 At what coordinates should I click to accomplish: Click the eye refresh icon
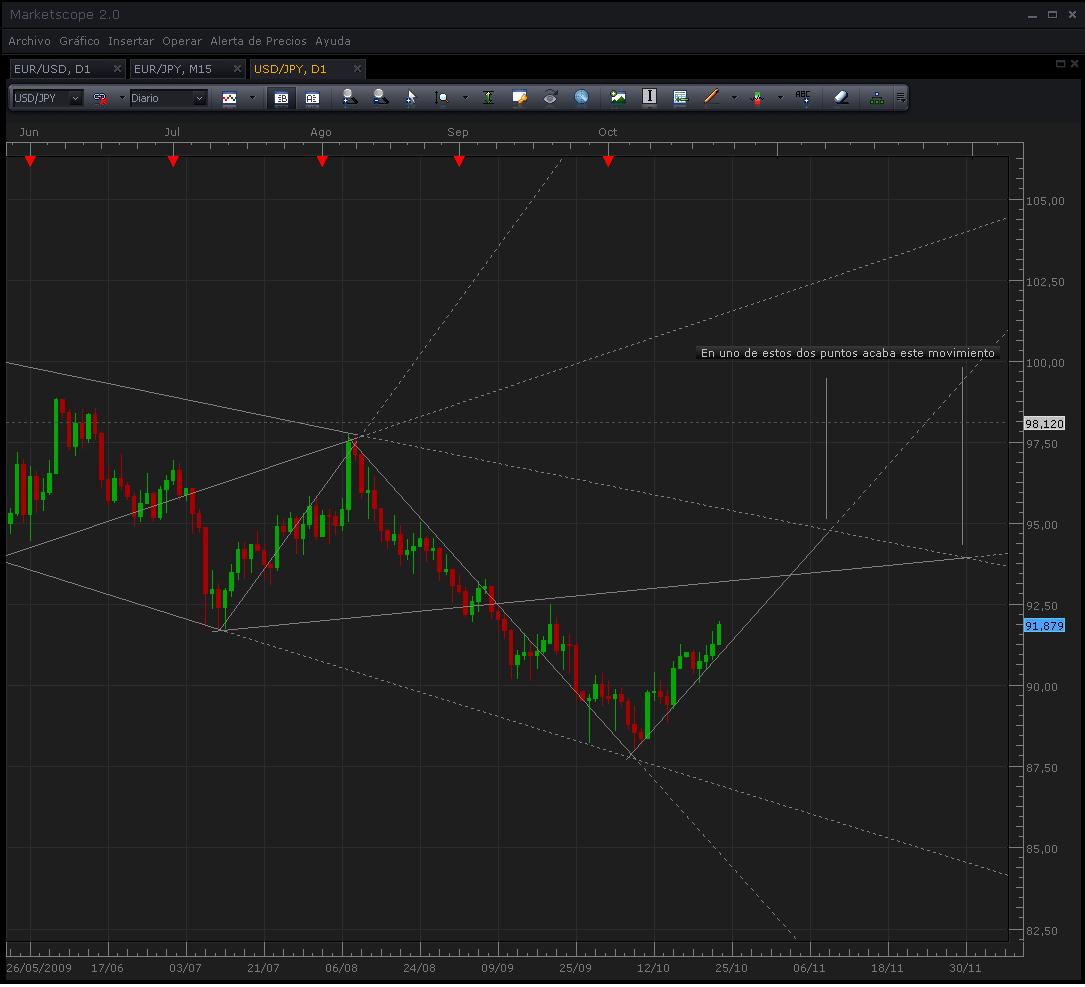point(551,97)
